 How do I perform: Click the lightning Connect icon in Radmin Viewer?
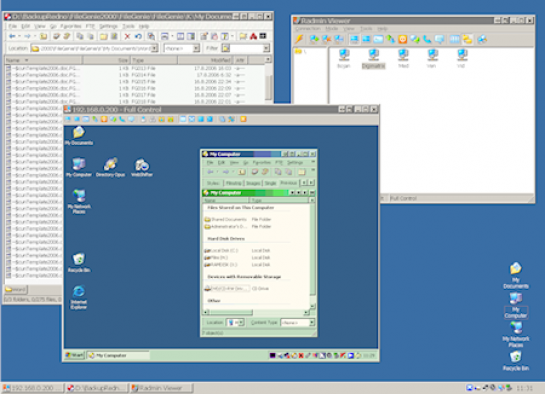[299, 39]
